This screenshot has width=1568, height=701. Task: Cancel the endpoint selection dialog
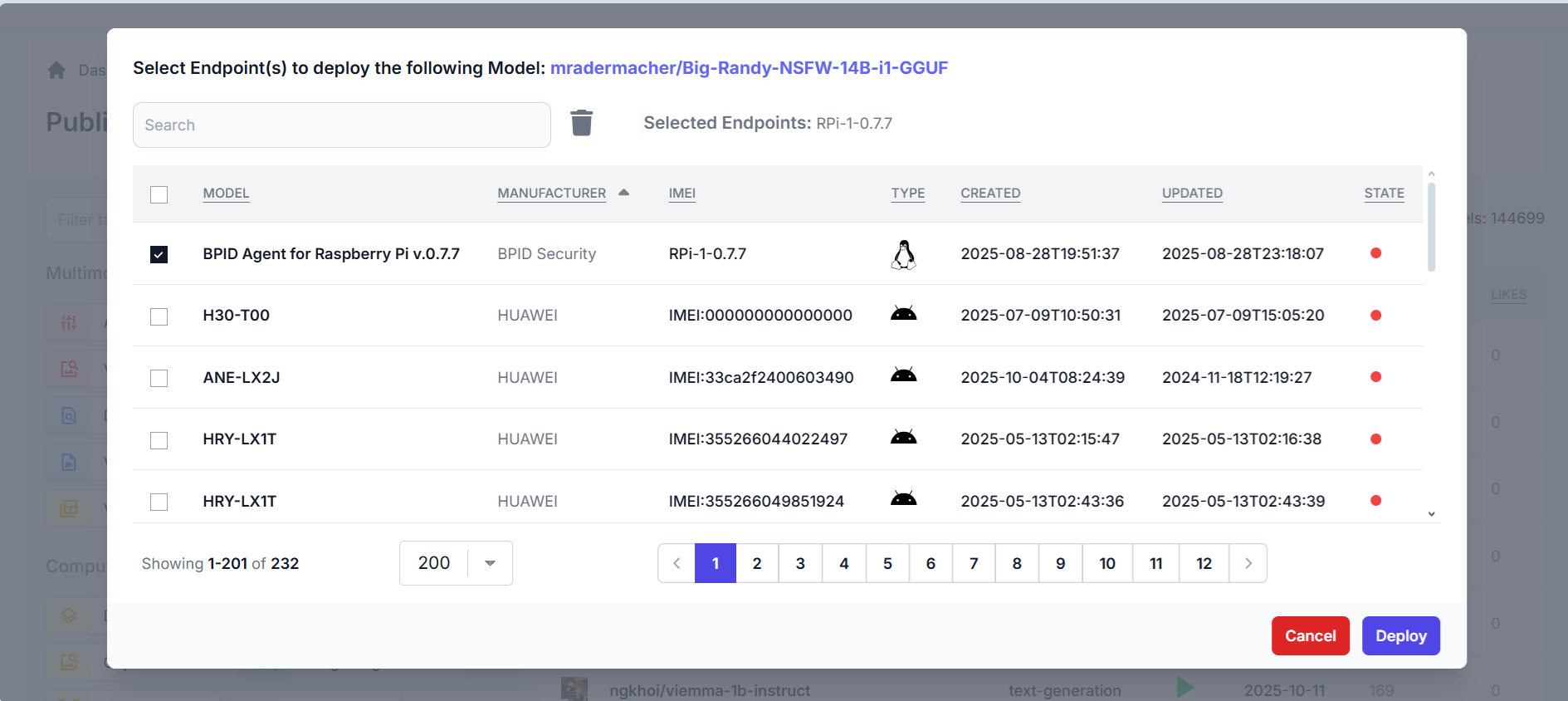click(x=1310, y=635)
